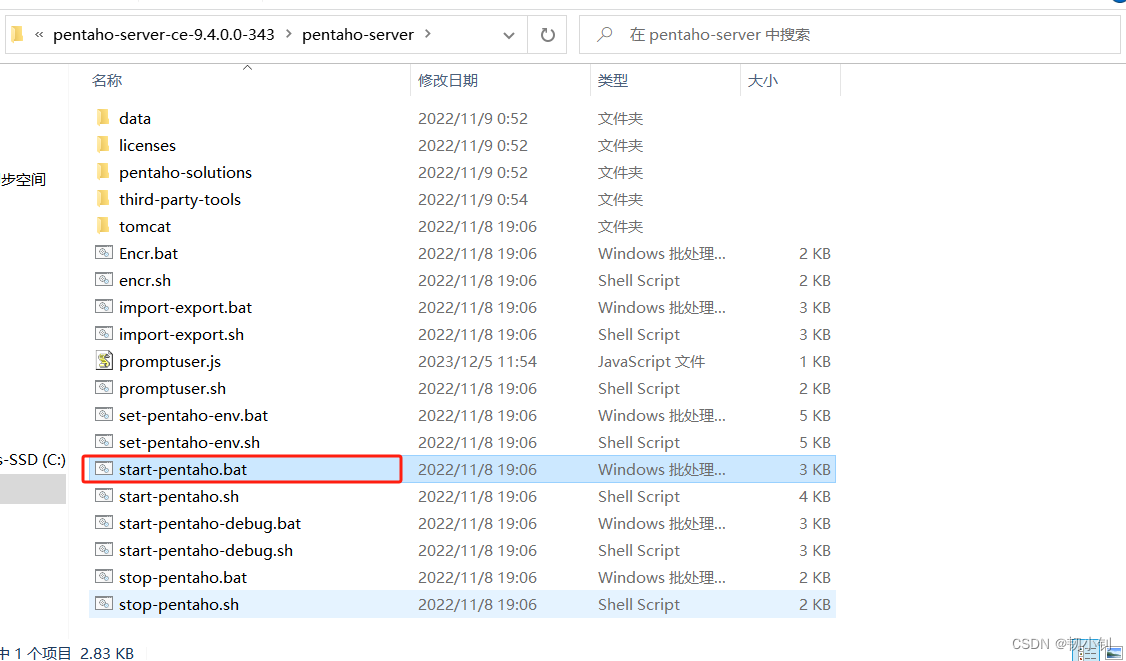Click the start-pentaho-debug.sh file icon

click(104, 550)
